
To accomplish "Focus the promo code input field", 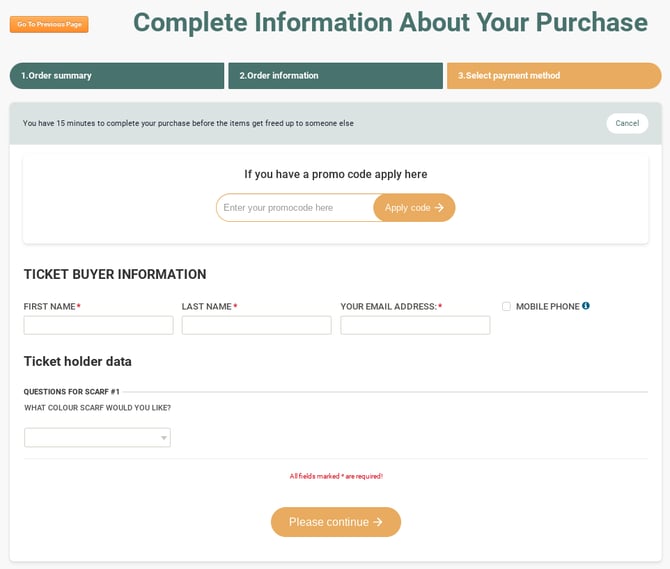I will coord(295,208).
